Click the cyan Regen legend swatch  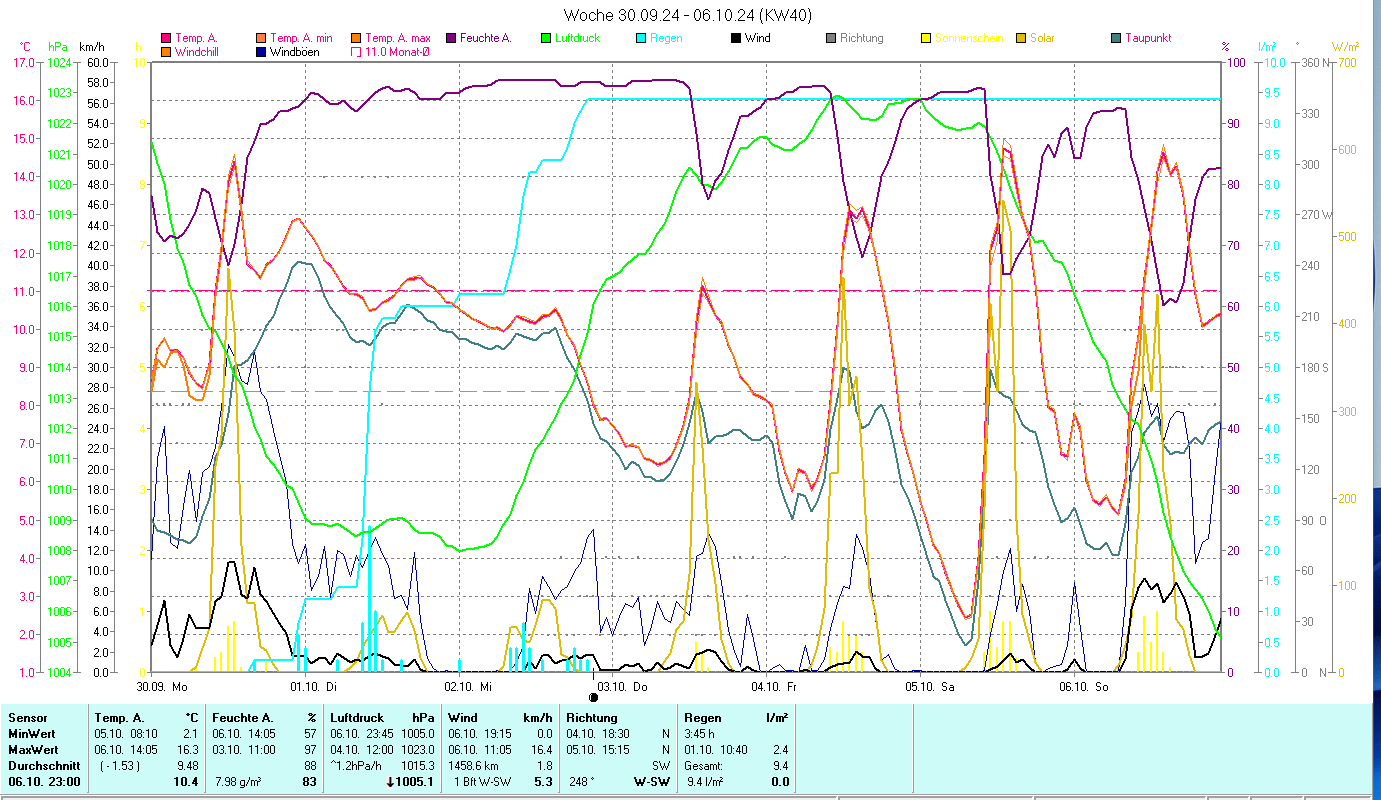[641, 38]
